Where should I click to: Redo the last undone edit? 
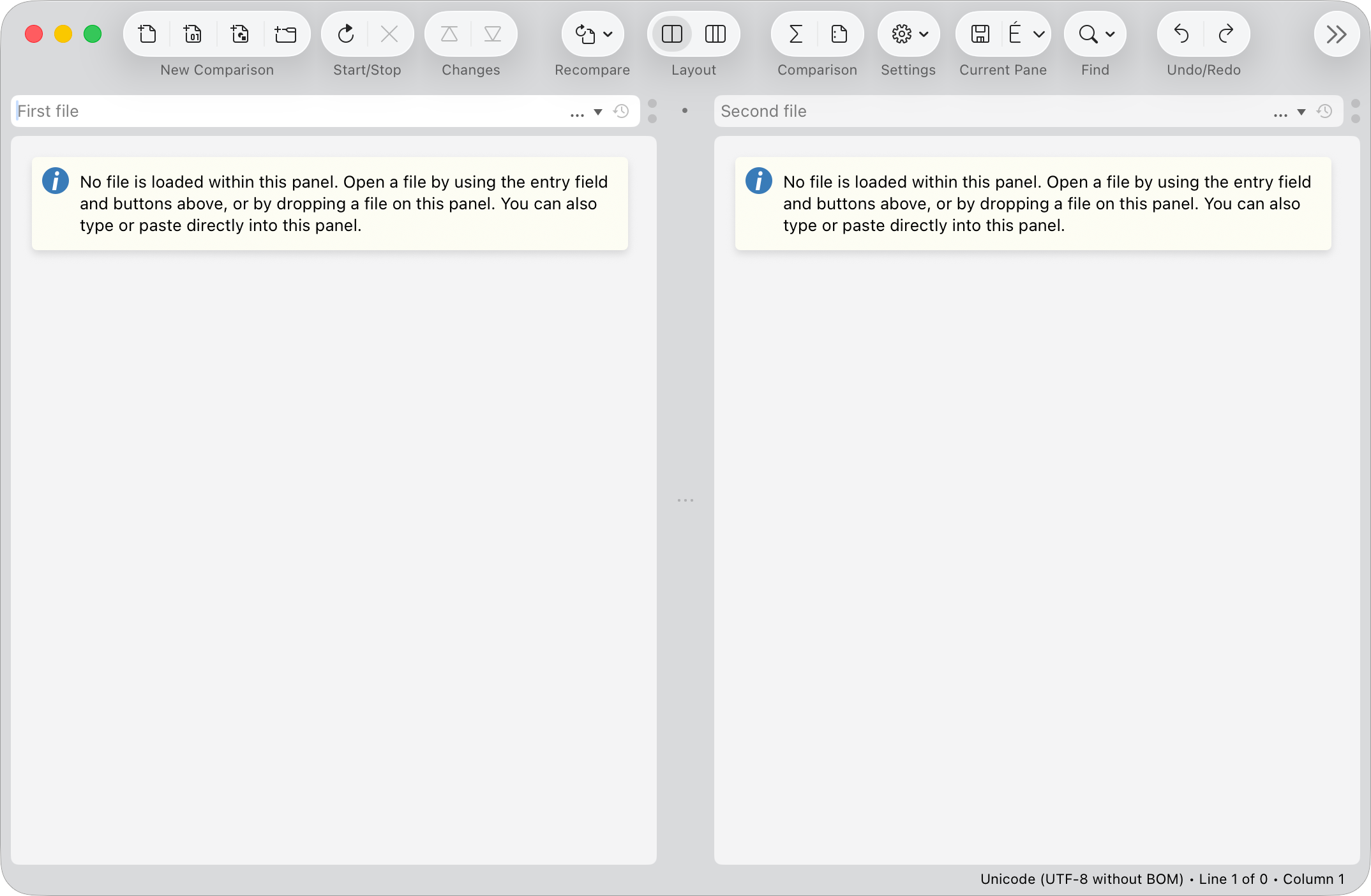(x=1225, y=34)
